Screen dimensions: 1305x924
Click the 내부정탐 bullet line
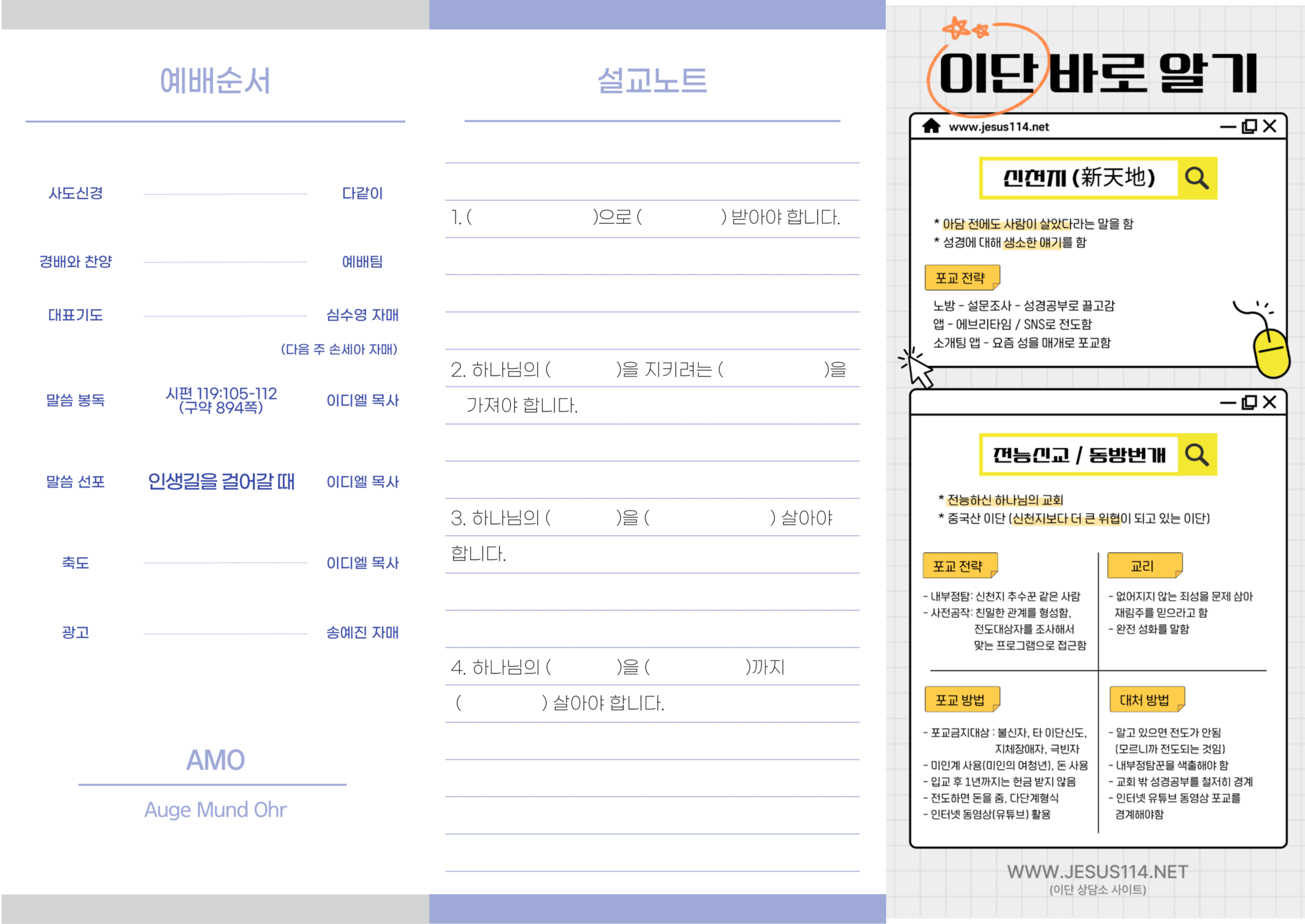tap(1002, 596)
